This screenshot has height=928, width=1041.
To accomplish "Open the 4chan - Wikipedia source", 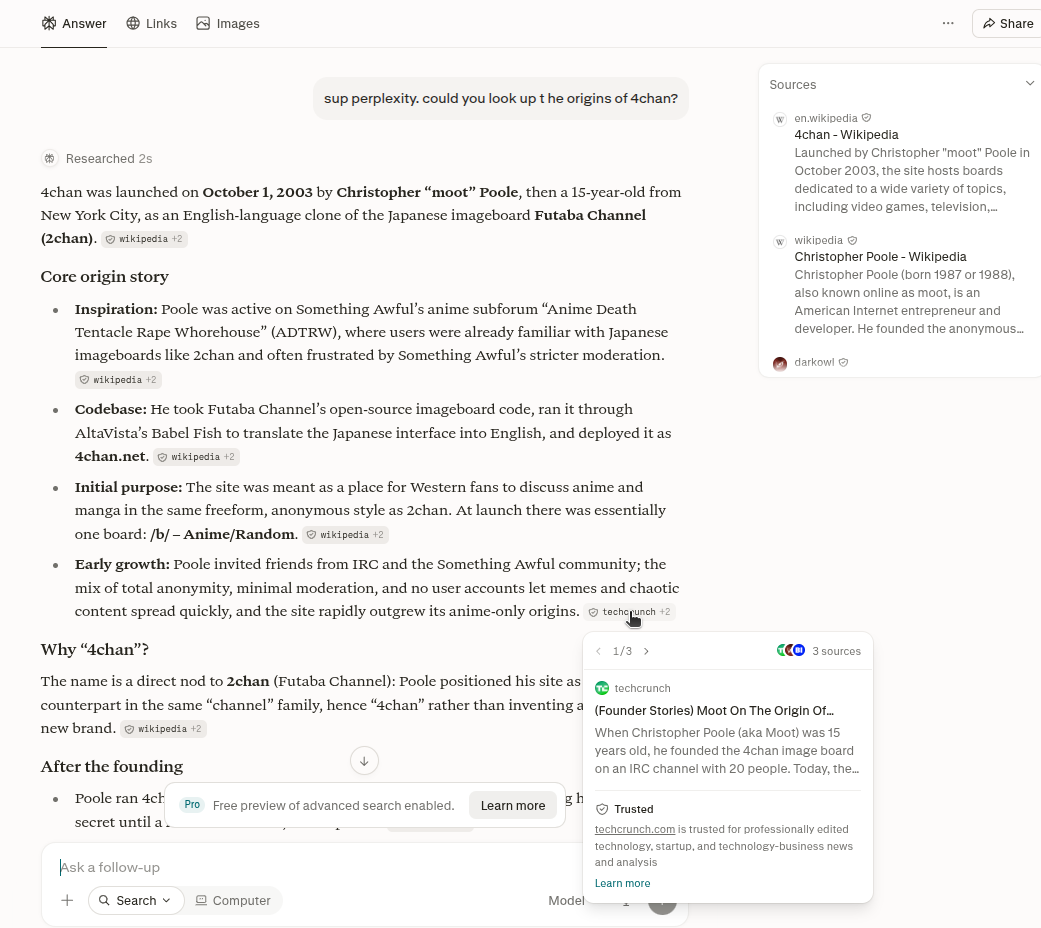I will coord(846,135).
